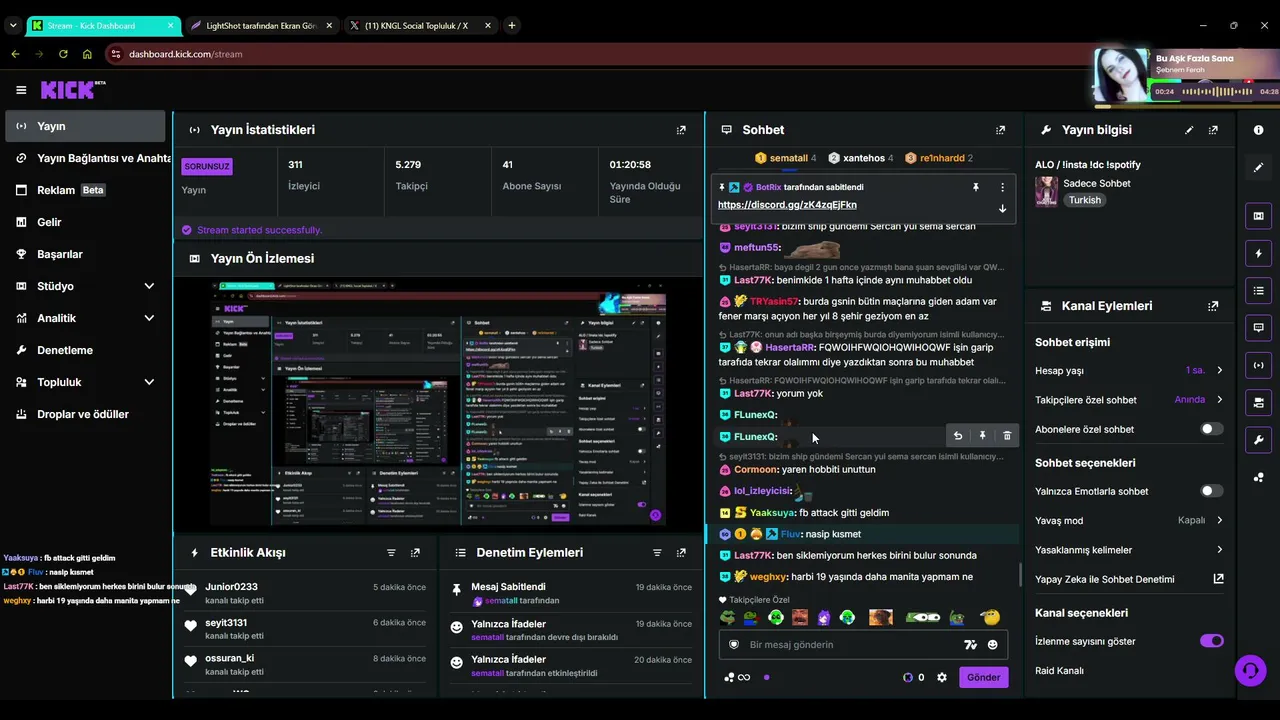1280x720 pixels.
Task: Edit stream info with pencil icon in Yayın bilgisi
Action: click(1189, 130)
